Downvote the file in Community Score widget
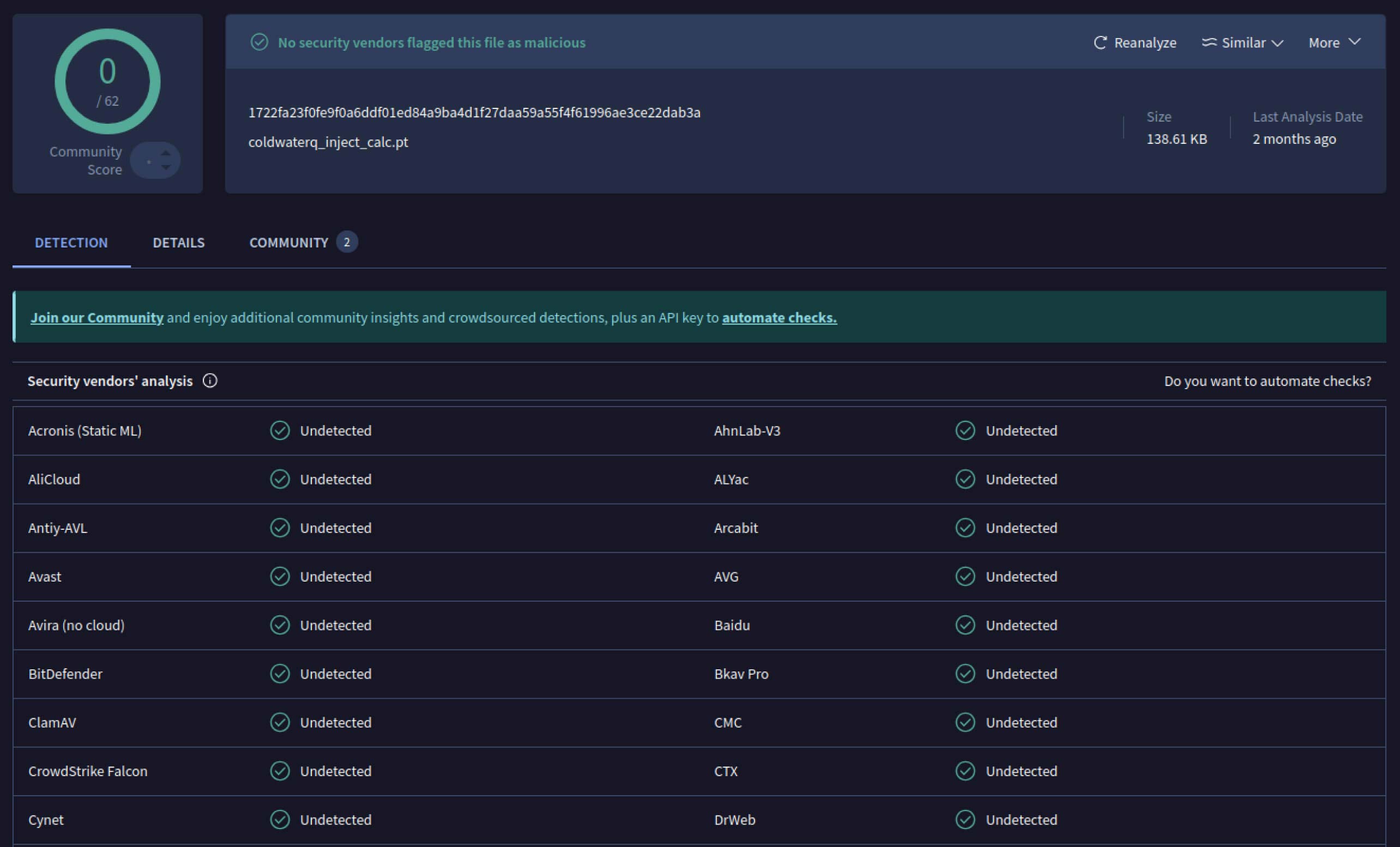The width and height of the screenshot is (1400, 847). pos(165,167)
